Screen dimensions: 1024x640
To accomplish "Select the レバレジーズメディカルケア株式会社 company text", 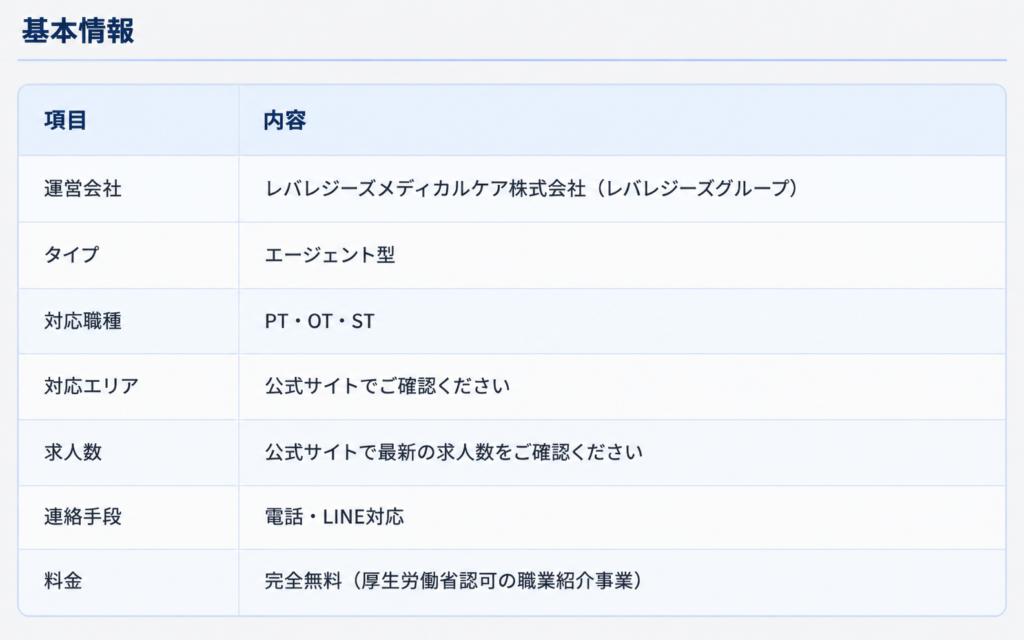I will point(425,189).
